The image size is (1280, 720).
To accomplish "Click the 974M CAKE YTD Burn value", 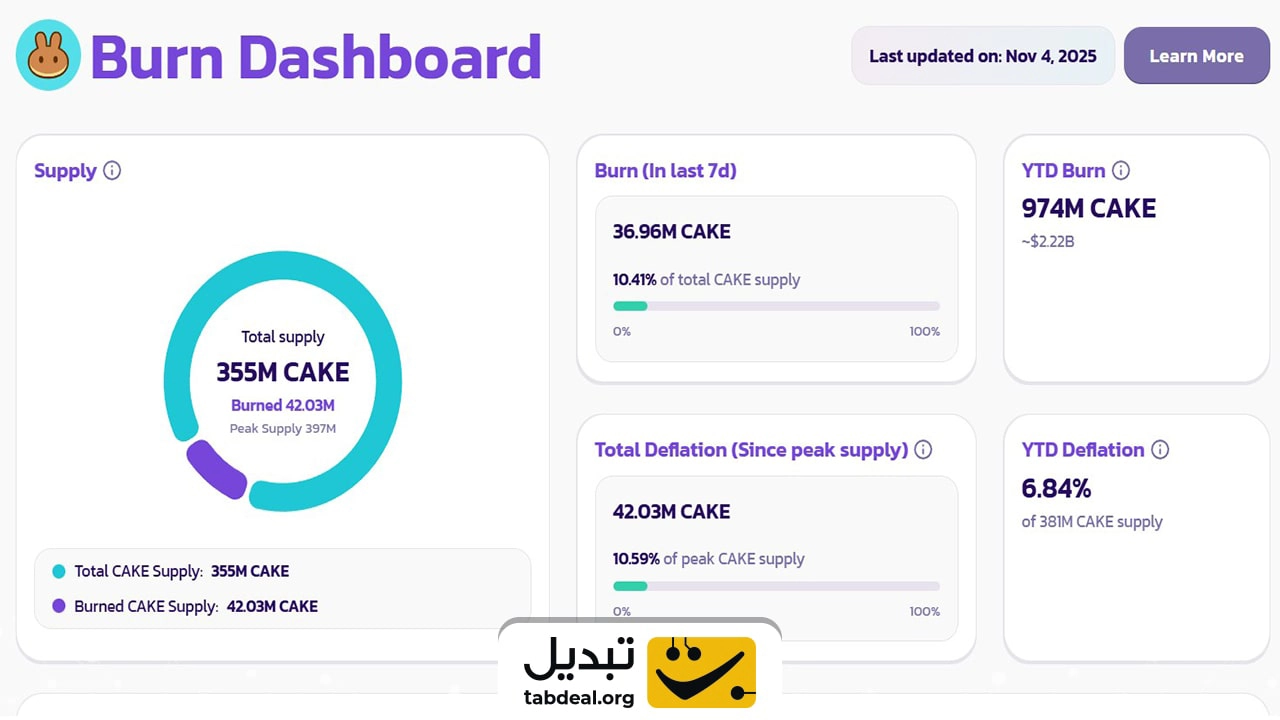I will tap(1088, 208).
